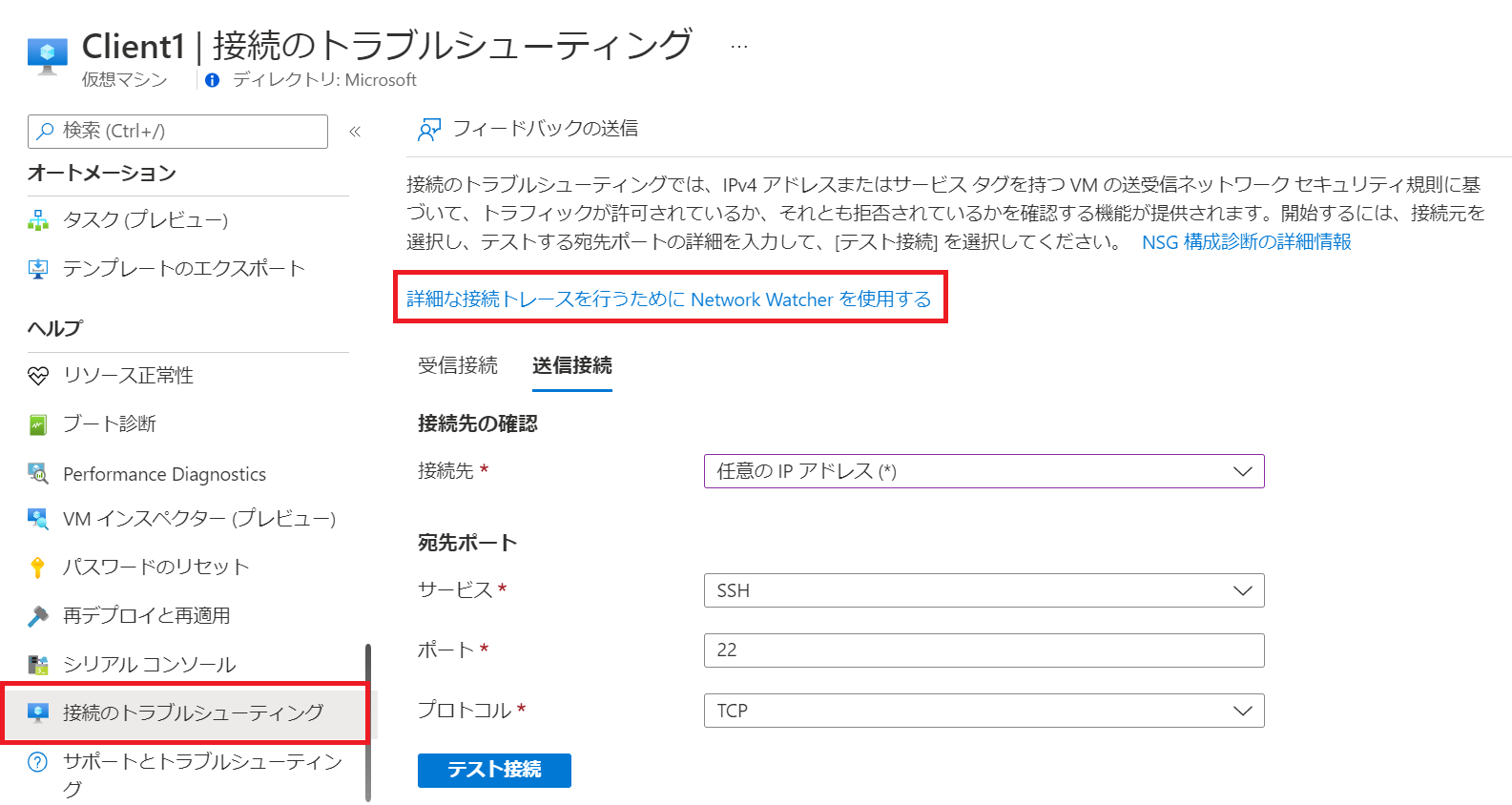This screenshot has width=1512, height=805.
Task: Click the Client1 virtual machine icon
Action: point(48,55)
